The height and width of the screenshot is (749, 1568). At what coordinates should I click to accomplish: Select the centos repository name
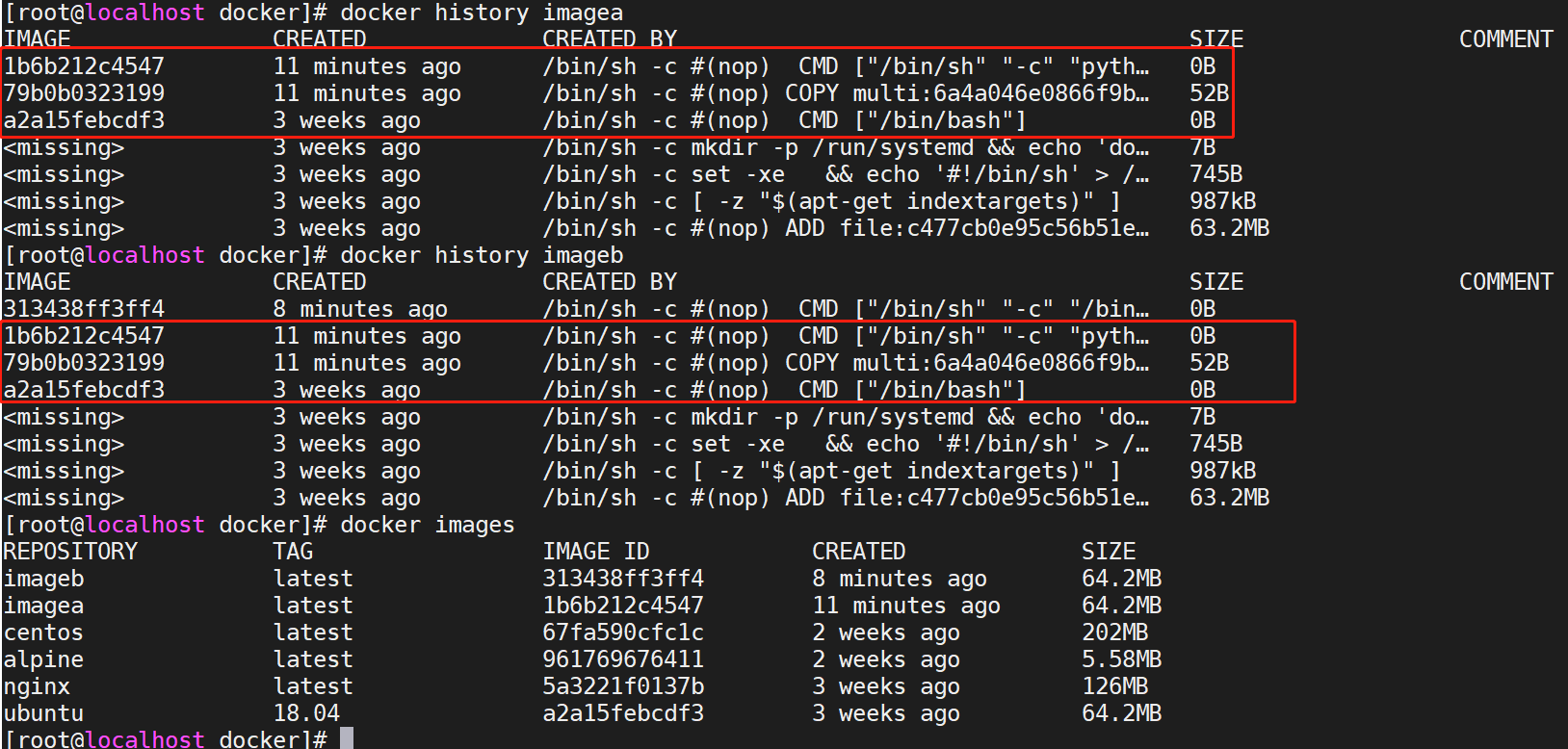[x=43, y=633]
